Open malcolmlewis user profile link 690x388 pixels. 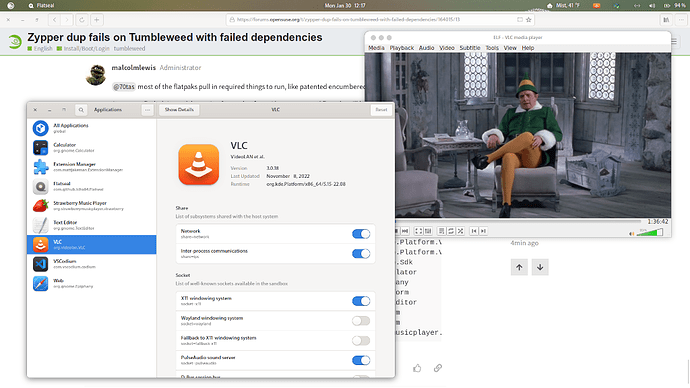tap(134, 68)
